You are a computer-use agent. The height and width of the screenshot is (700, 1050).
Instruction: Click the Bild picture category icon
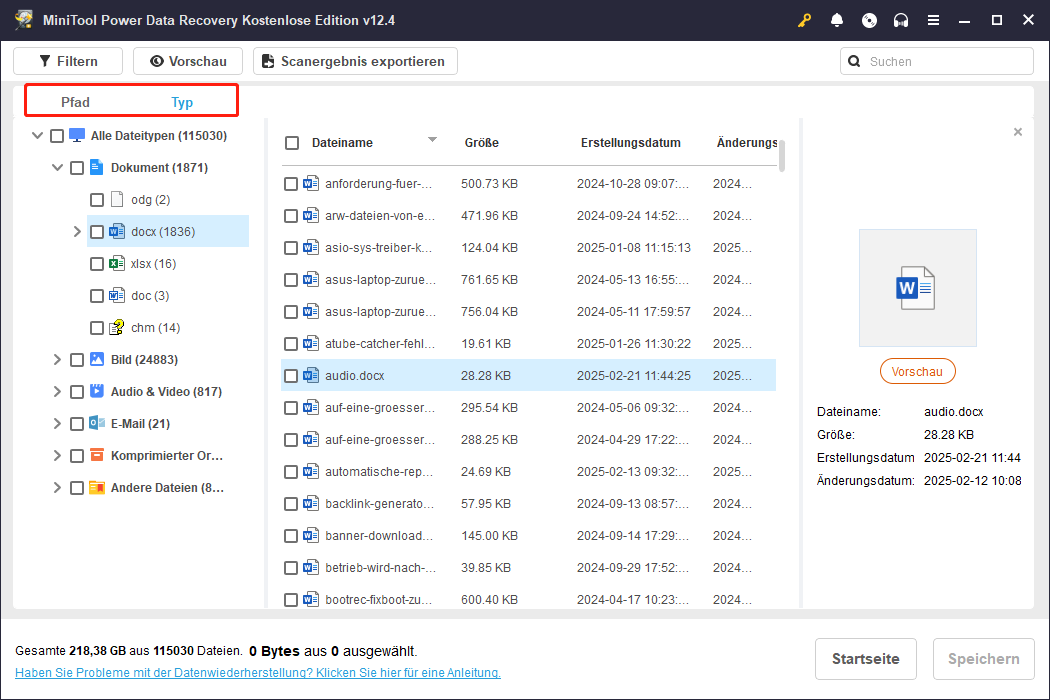pyautogui.click(x=97, y=360)
